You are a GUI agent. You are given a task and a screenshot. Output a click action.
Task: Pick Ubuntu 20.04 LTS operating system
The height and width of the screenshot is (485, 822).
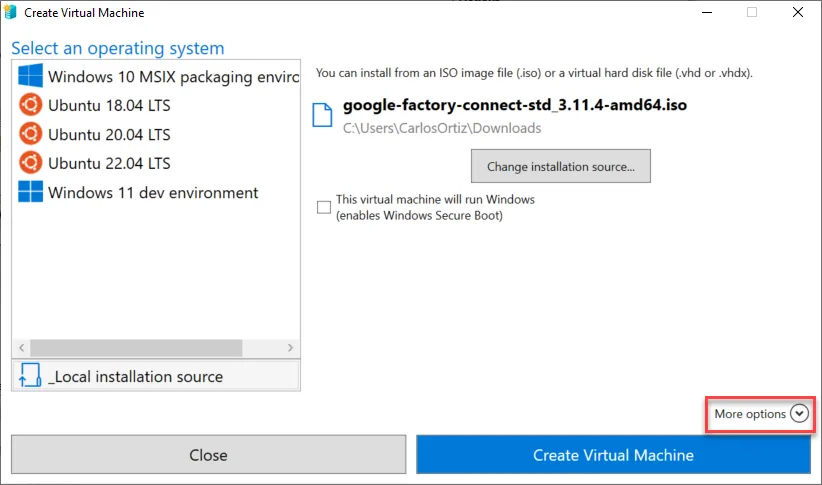click(156, 134)
